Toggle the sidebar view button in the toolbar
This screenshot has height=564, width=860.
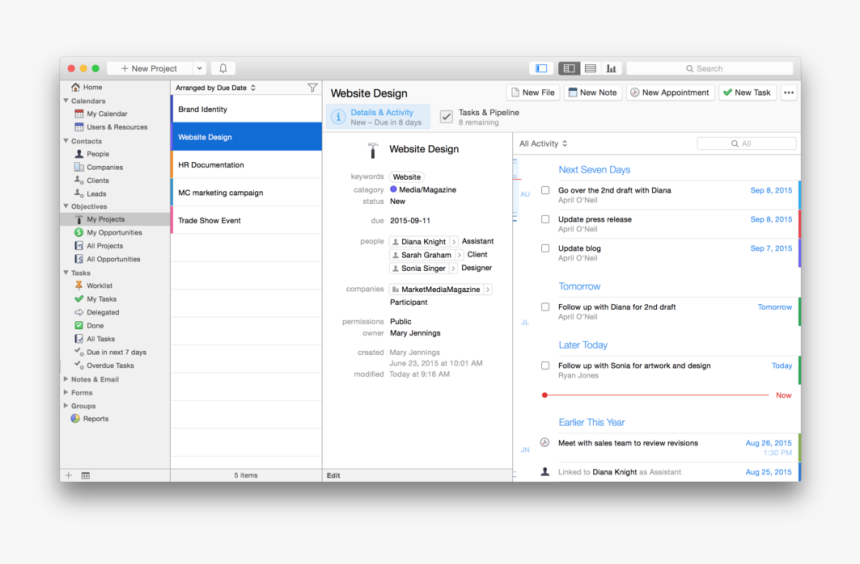coord(541,69)
